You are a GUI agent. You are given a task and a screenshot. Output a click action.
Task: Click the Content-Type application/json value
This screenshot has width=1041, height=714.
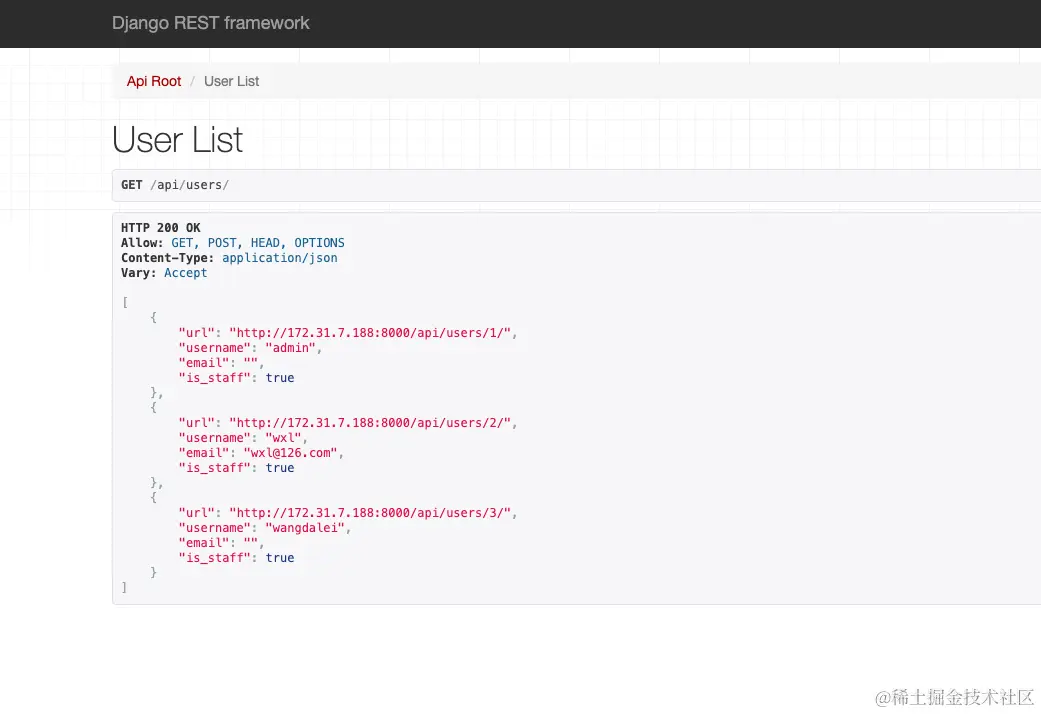coord(280,258)
